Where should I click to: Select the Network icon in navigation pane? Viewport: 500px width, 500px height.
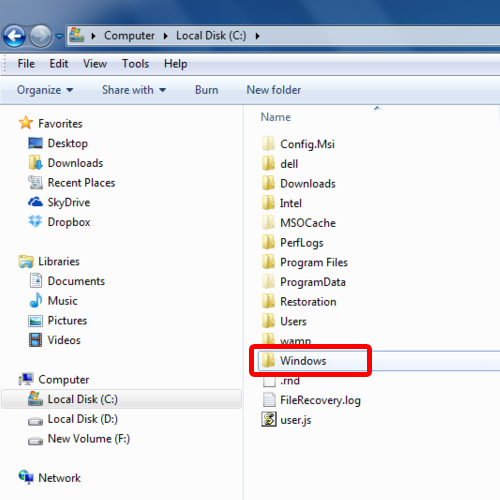point(26,477)
